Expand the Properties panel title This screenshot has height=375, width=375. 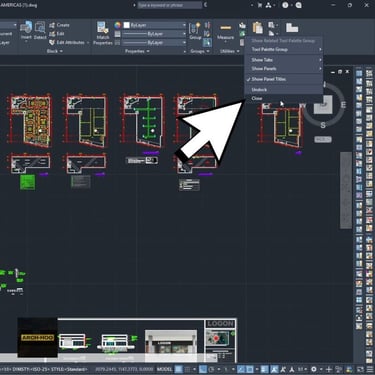coord(137,51)
